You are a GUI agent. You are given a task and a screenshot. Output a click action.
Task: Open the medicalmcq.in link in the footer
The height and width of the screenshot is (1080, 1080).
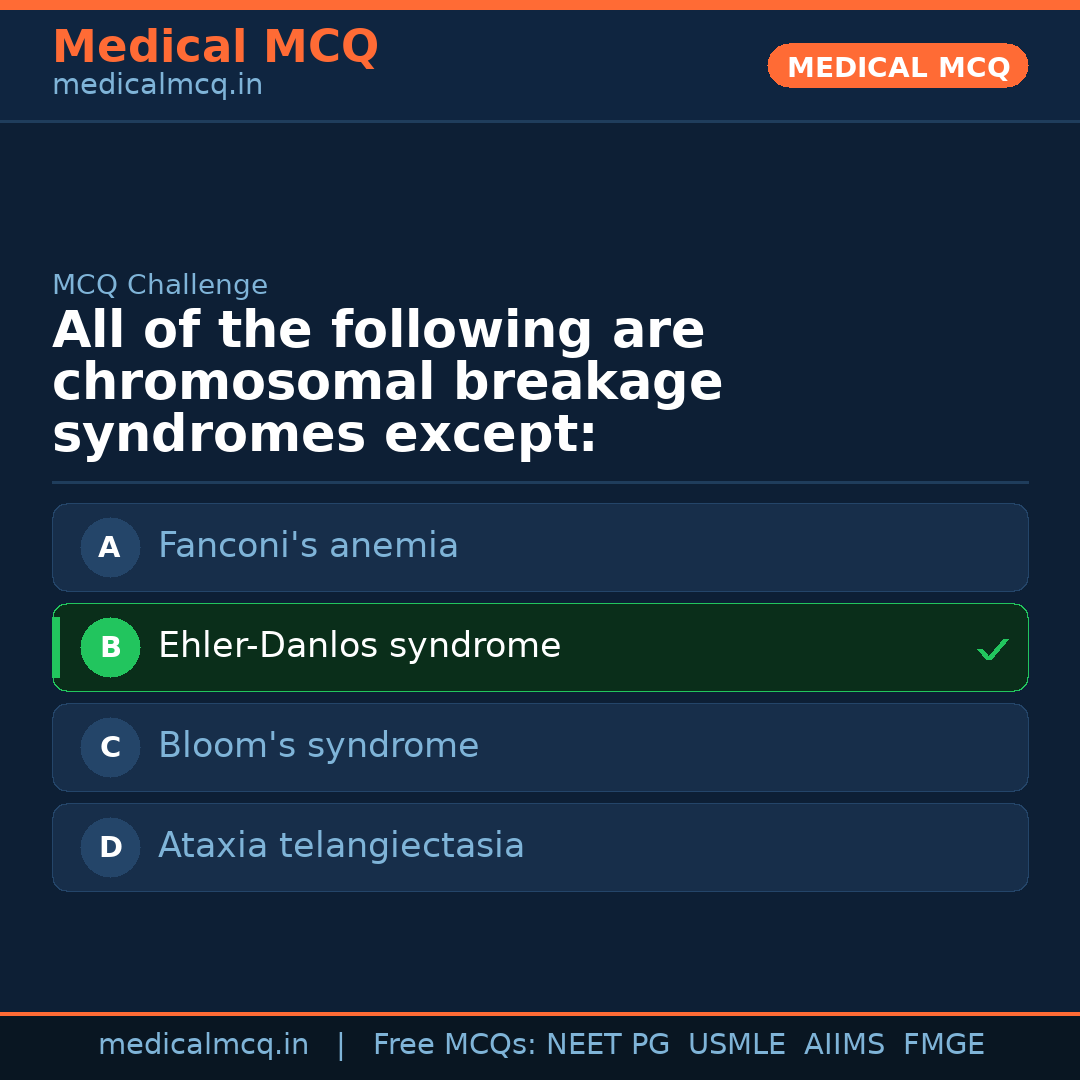[203, 1045]
